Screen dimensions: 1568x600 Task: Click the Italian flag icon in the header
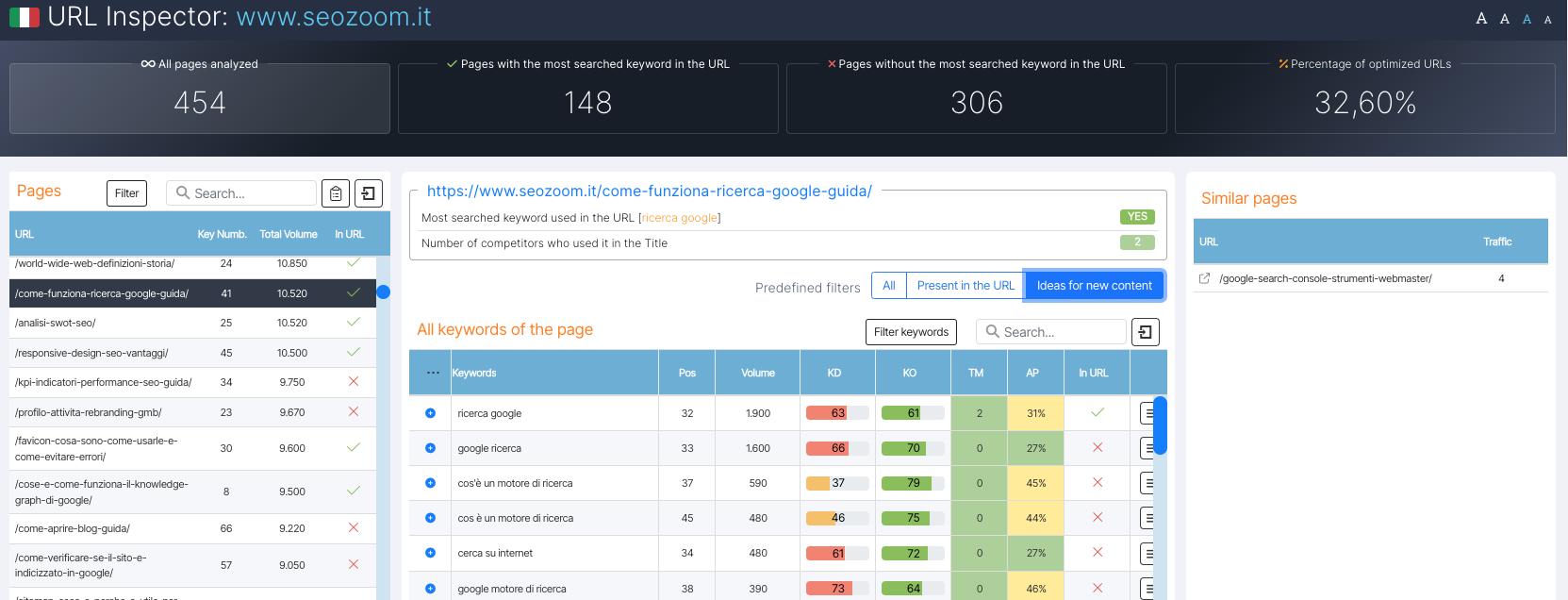(x=25, y=17)
